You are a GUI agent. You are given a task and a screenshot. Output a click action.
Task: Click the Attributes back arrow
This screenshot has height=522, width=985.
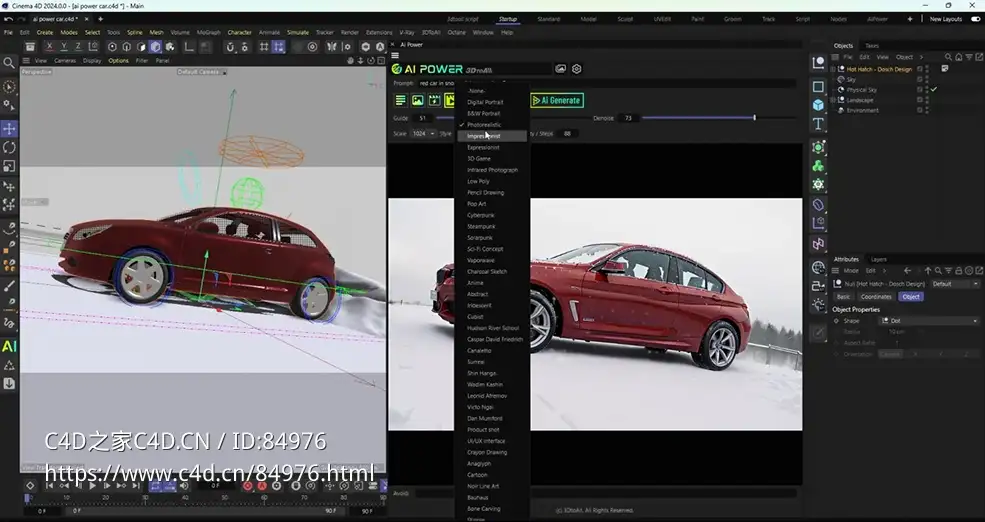(907, 271)
